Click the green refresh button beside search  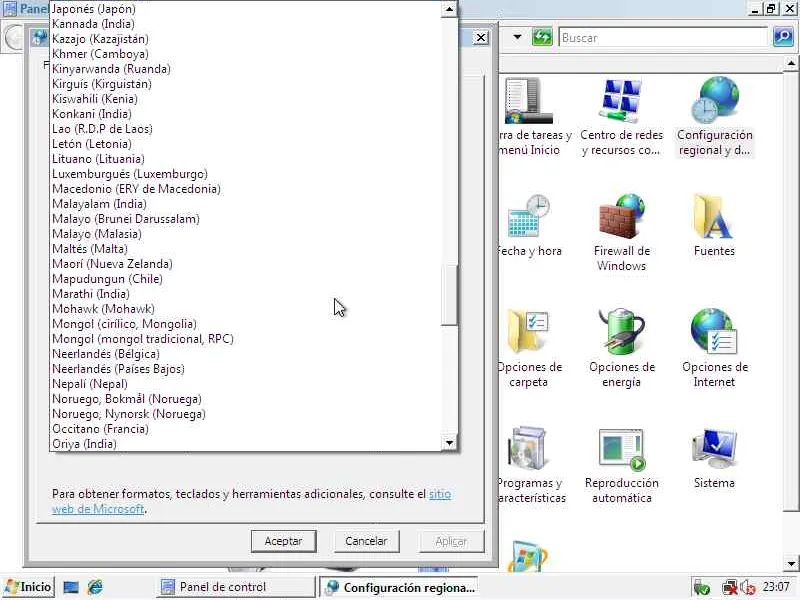point(542,37)
